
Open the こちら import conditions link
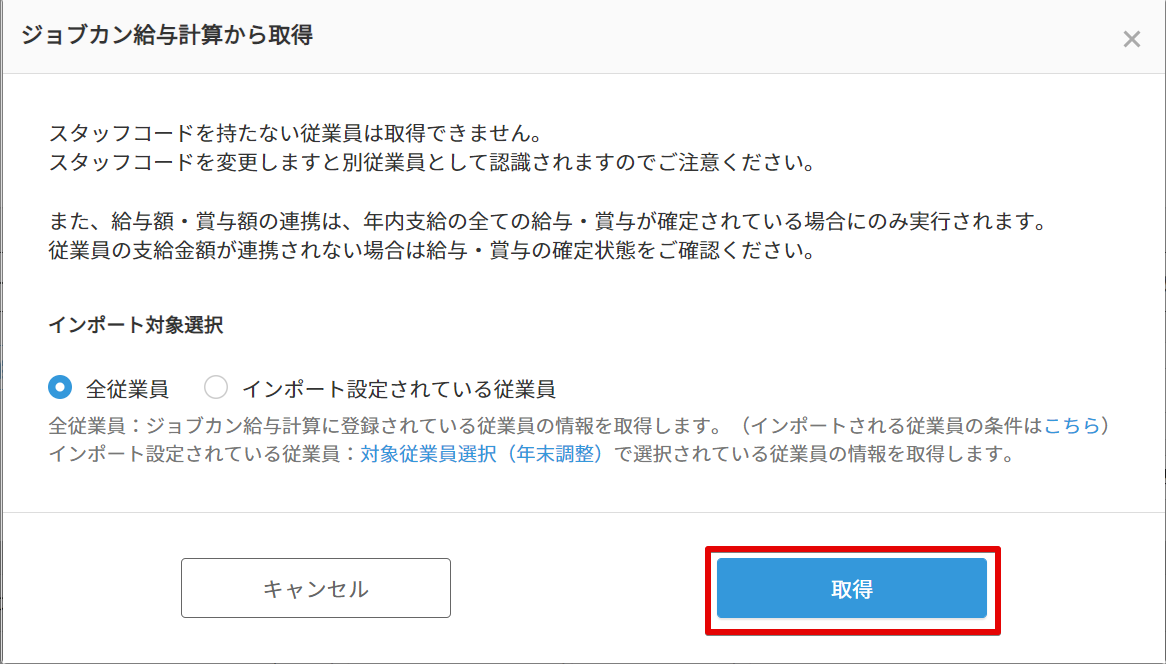[x=1071, y=426]
